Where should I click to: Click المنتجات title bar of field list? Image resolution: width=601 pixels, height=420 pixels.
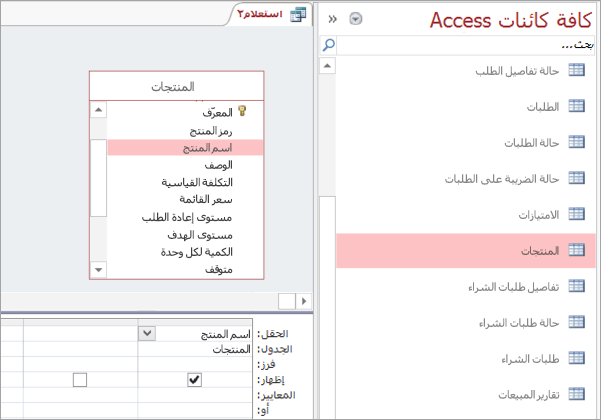(x=176, y=86)
